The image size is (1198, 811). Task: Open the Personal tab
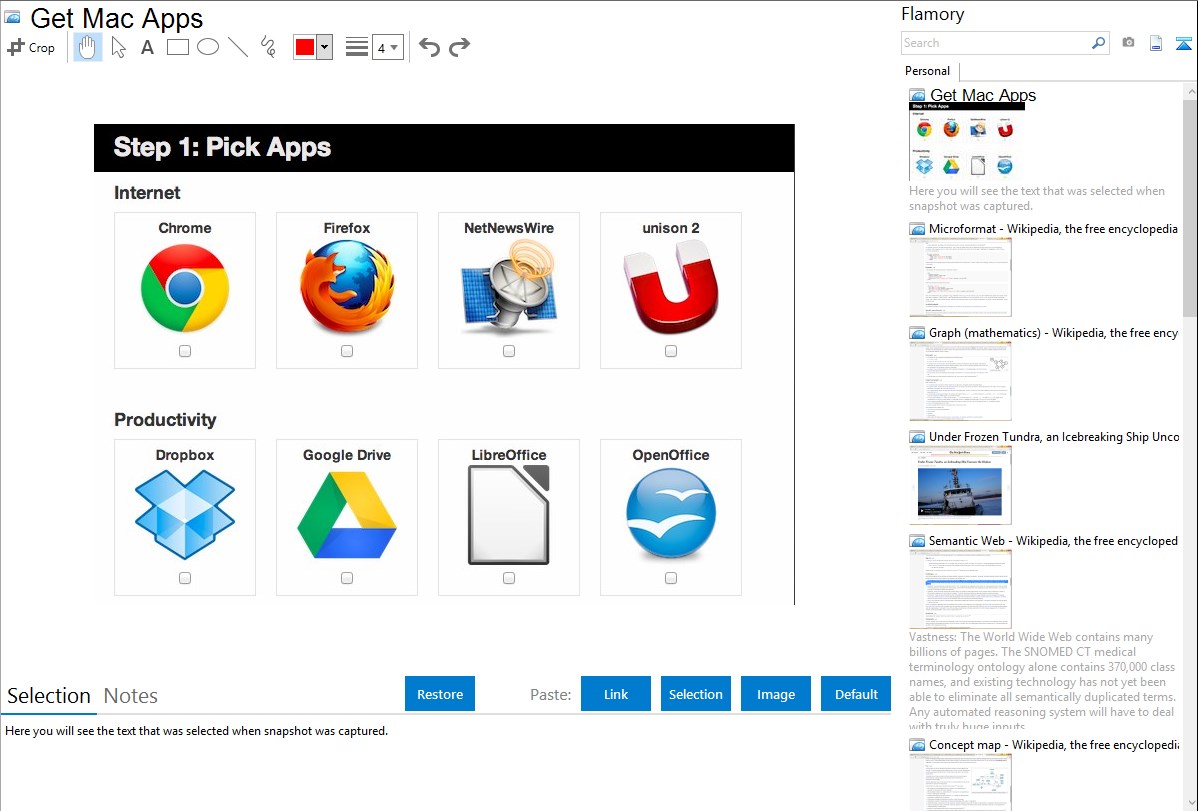928,71
